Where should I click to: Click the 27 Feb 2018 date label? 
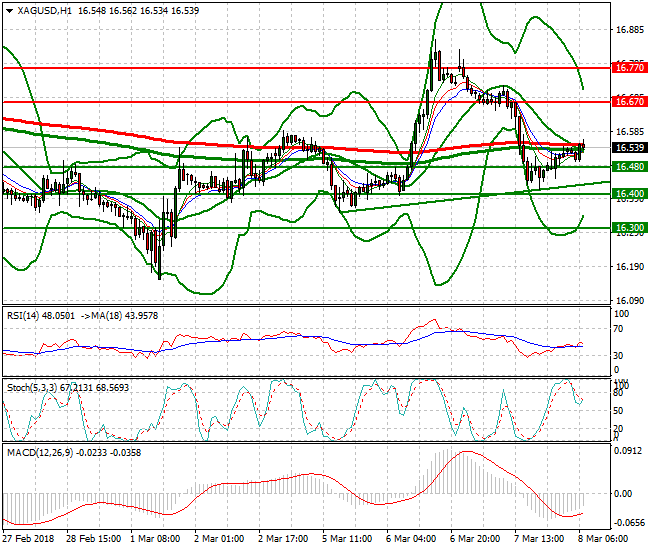27,539
